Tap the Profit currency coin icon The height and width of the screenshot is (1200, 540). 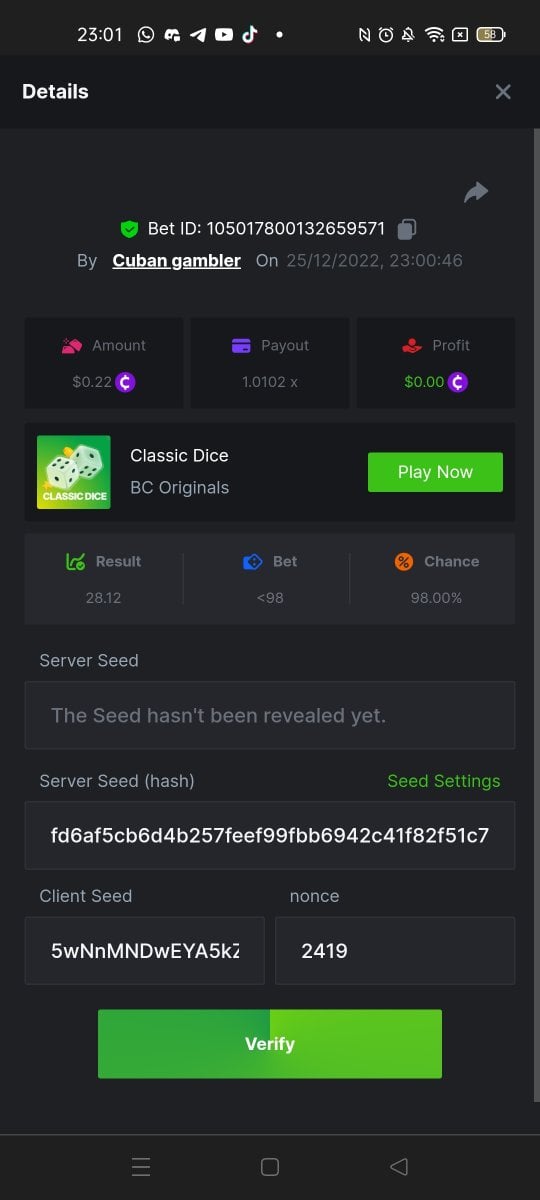(457, 381)
